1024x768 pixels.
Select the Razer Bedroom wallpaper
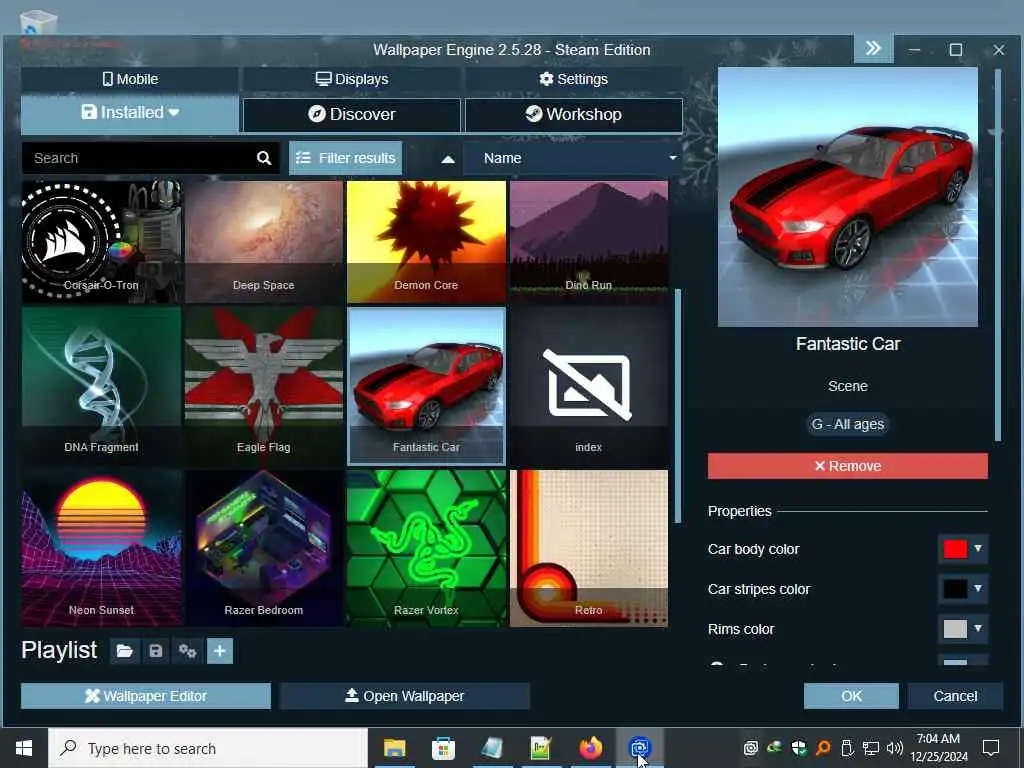point(264,548)
